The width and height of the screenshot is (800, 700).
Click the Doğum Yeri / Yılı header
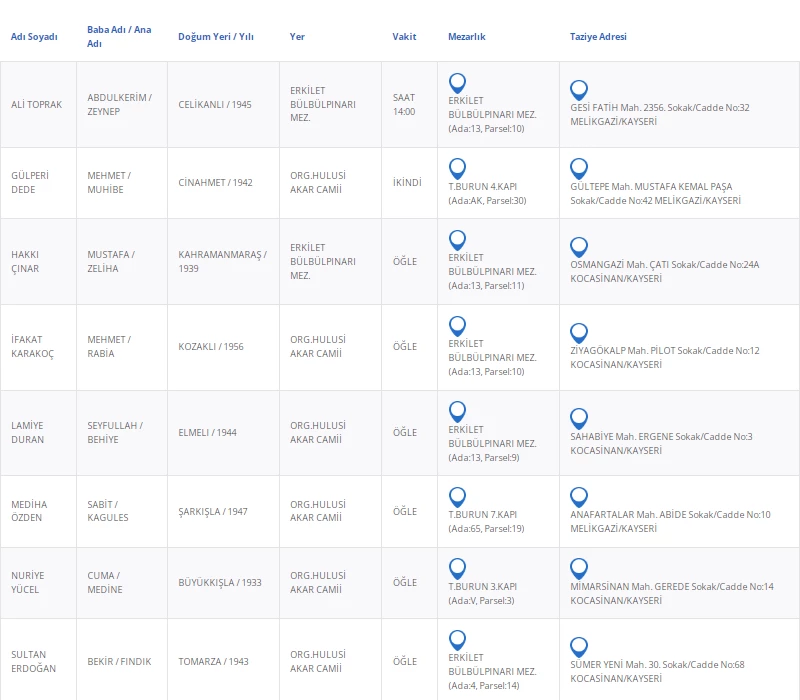pos(215,37)
